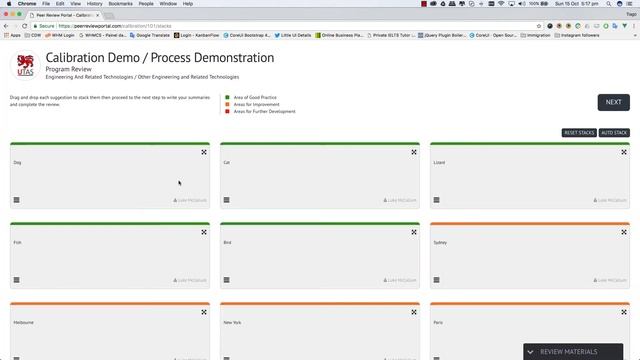Image resolution: width=640 pixels, height=360 pixels.
Task: Remove the Paris card with its X
Action: point(624,312)
